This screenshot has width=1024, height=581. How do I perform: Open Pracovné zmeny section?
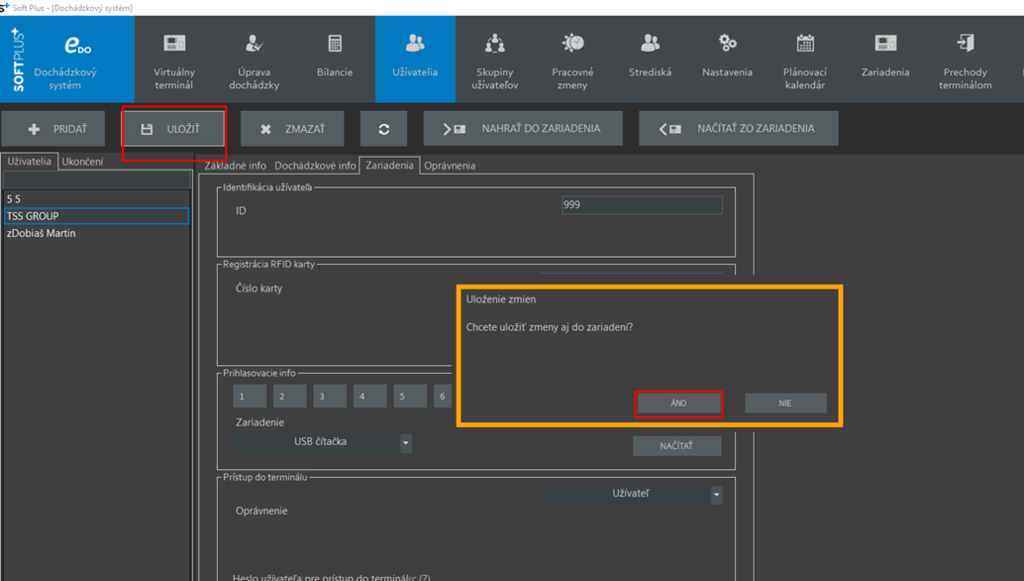pyautogui.click(x=573, y=59)
